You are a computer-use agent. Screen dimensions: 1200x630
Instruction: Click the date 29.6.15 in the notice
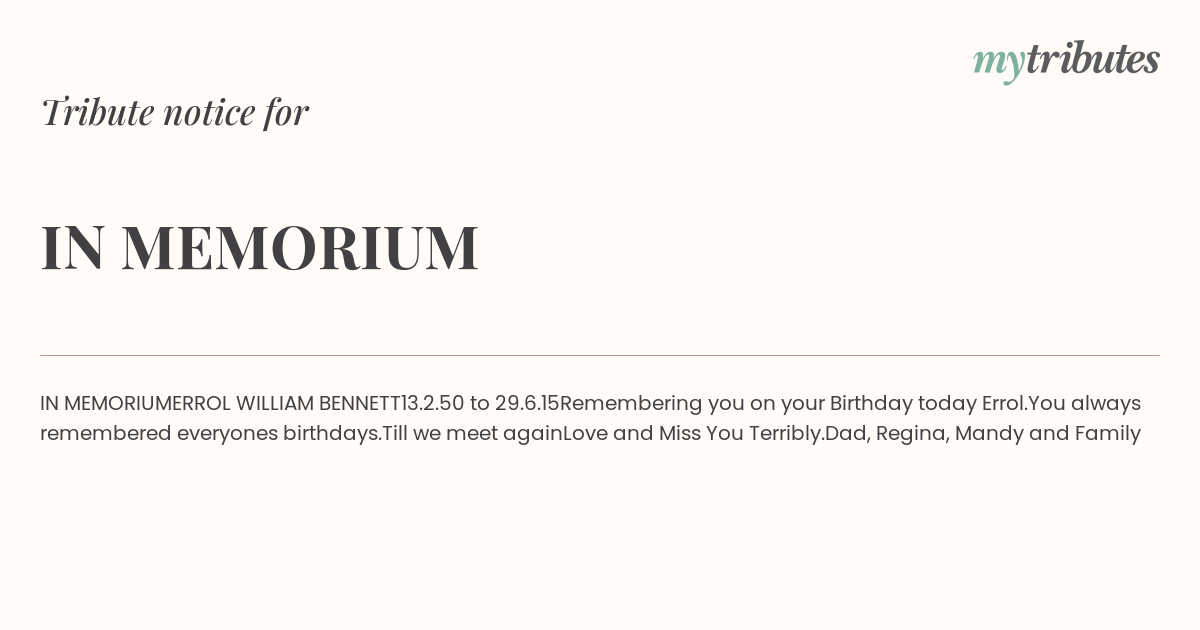tap(527, 403)
